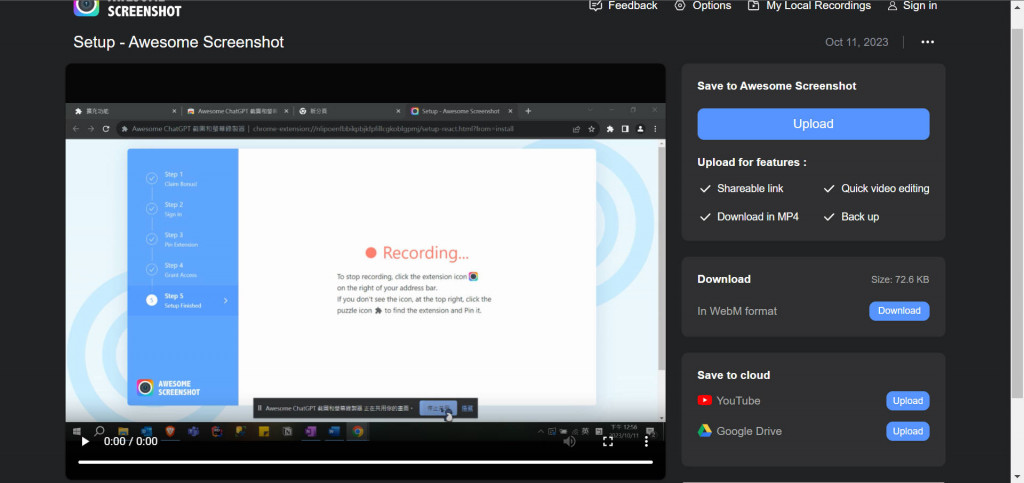Open the Options menu item

tap(703, 6)
